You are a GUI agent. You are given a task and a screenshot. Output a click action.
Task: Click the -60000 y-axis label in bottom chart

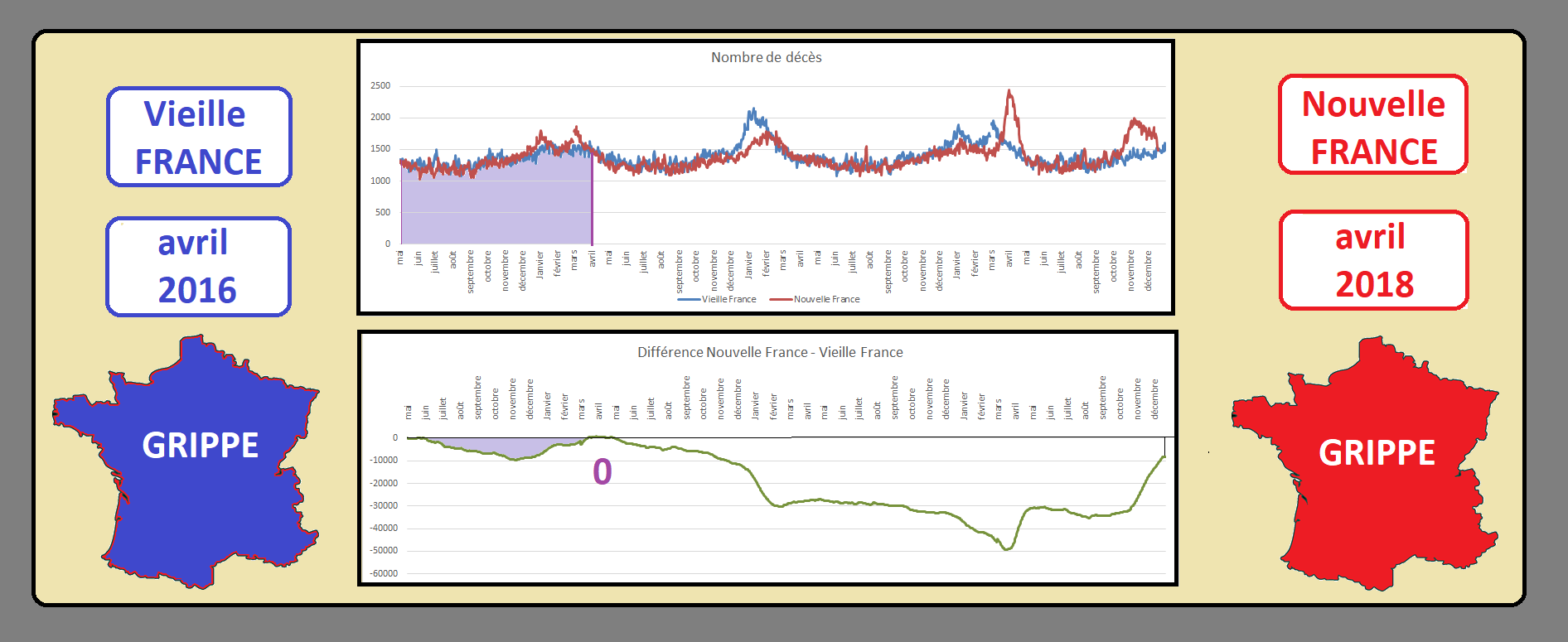coord(383,573)
